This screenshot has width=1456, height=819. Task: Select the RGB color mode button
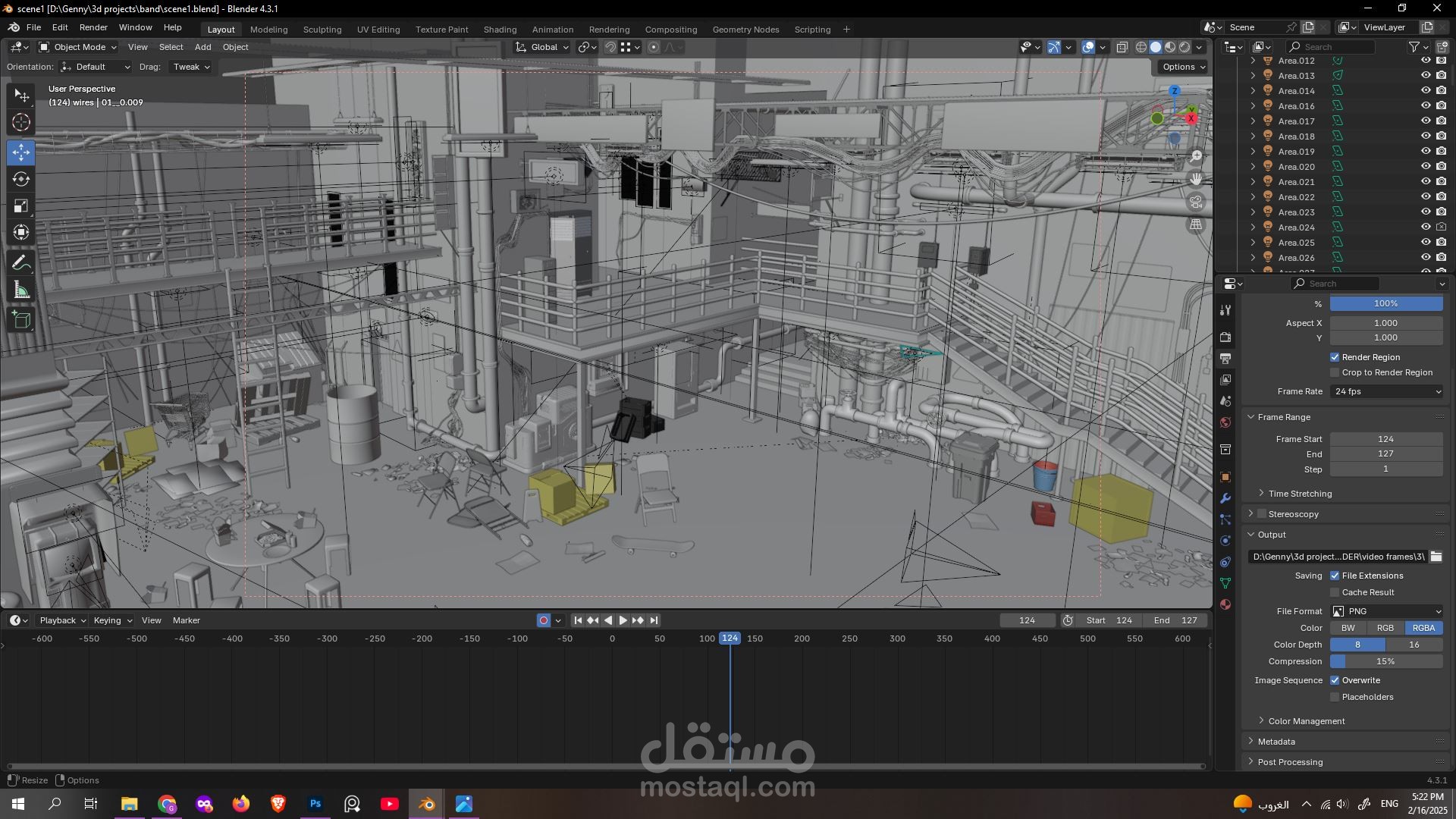click(1385, 628)
